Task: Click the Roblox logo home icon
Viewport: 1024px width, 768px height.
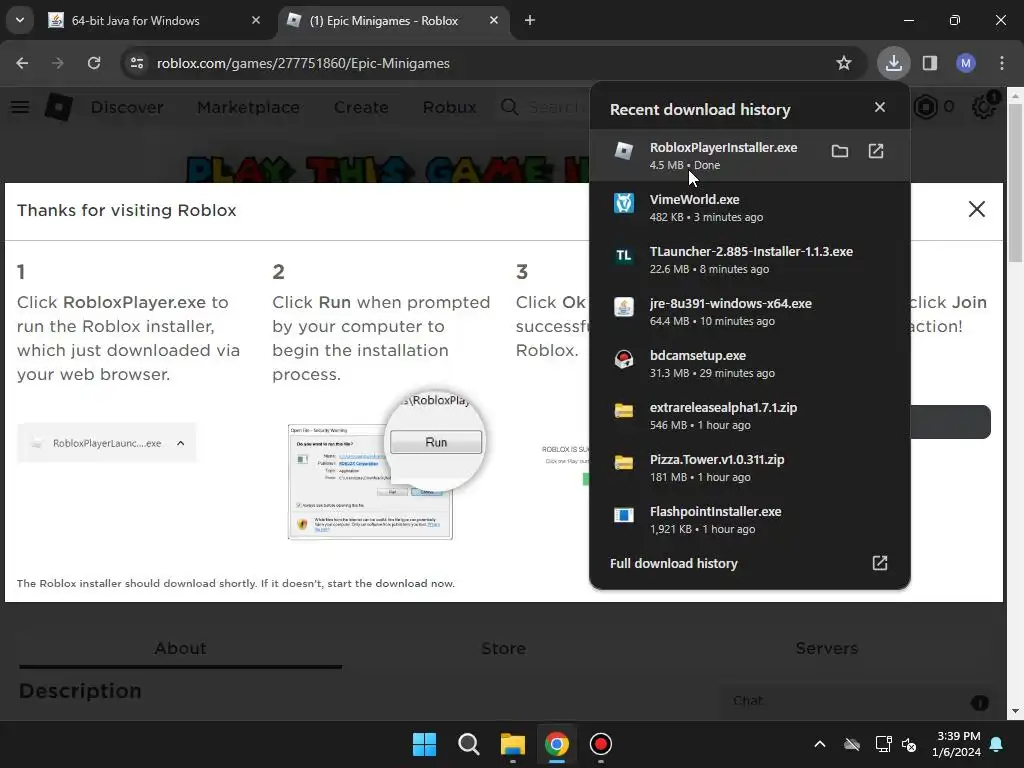Action: point(58,106)
